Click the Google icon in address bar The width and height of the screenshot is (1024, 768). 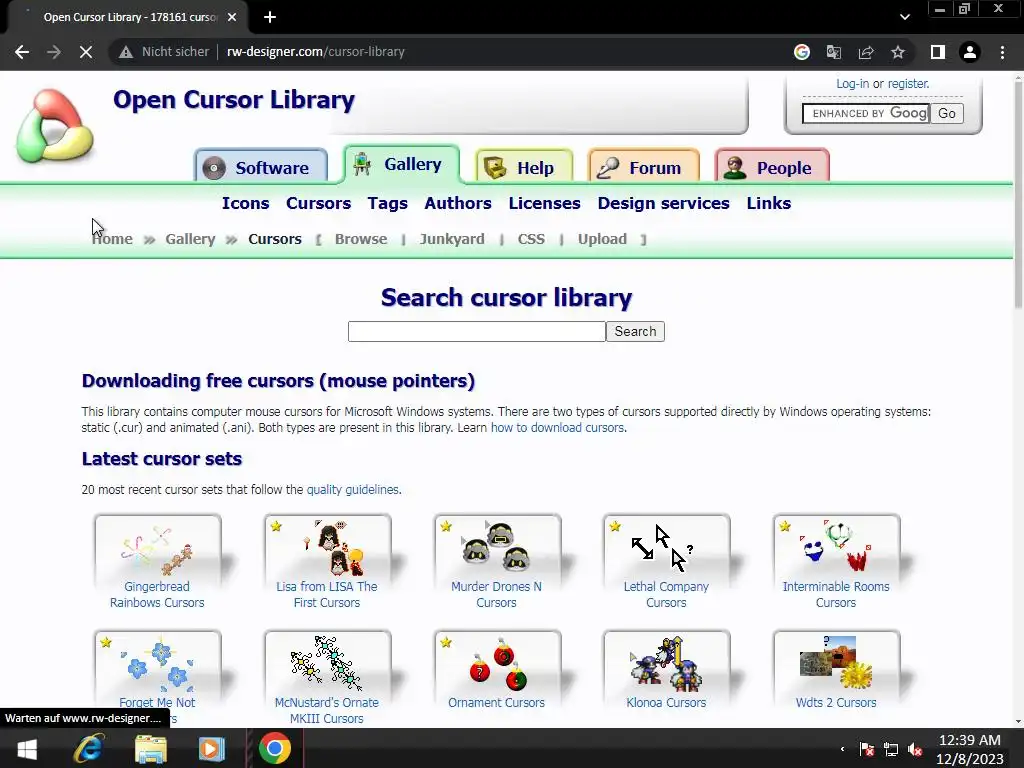pyautogui.click(x=802, y=52)
